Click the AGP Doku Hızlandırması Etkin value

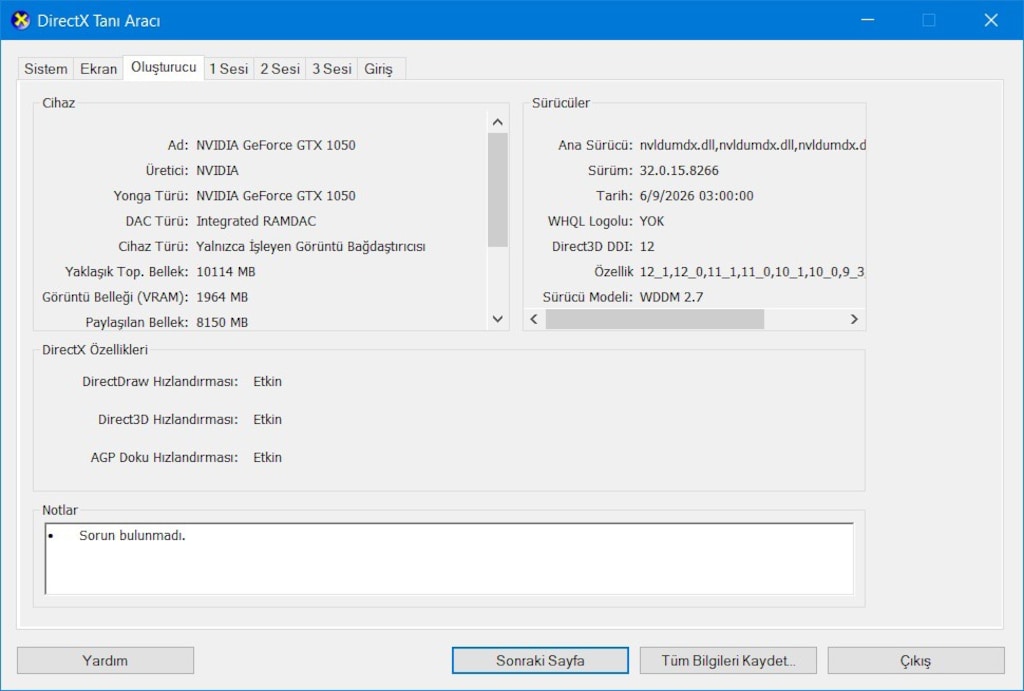(x=268, y=457)
